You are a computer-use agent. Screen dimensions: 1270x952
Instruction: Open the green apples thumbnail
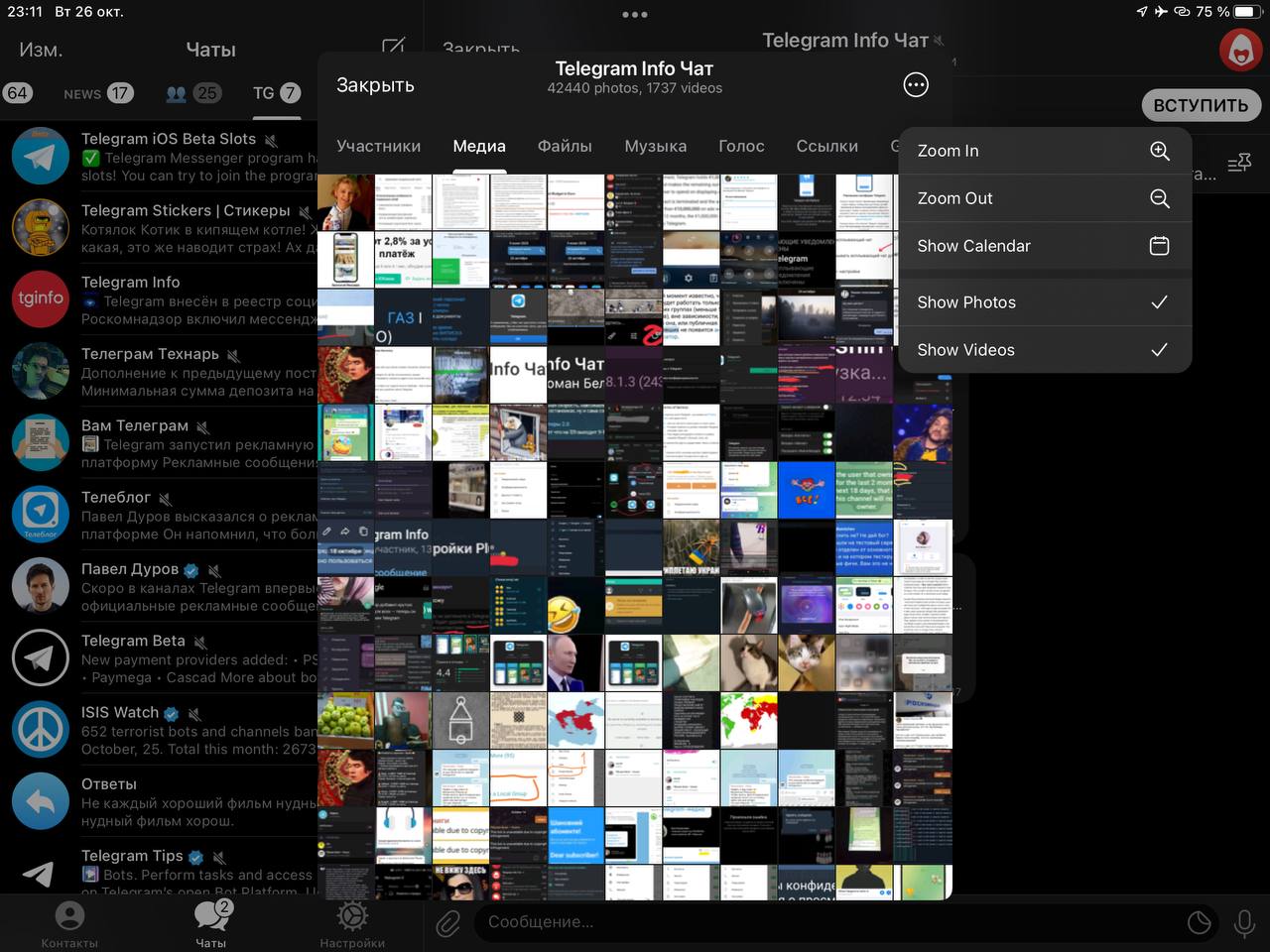[345, 720]
